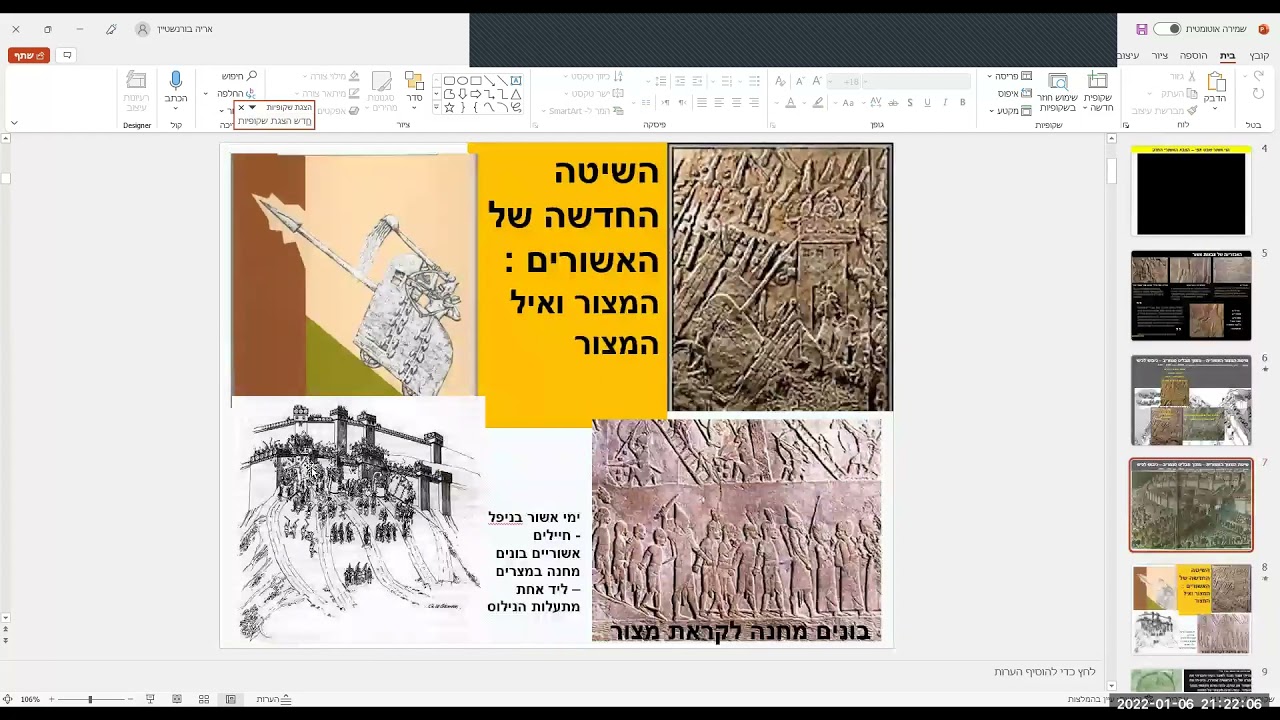Screen dimensions: 1280x720
Task: Toggle Strikethrough formatting
Action: 893,102
